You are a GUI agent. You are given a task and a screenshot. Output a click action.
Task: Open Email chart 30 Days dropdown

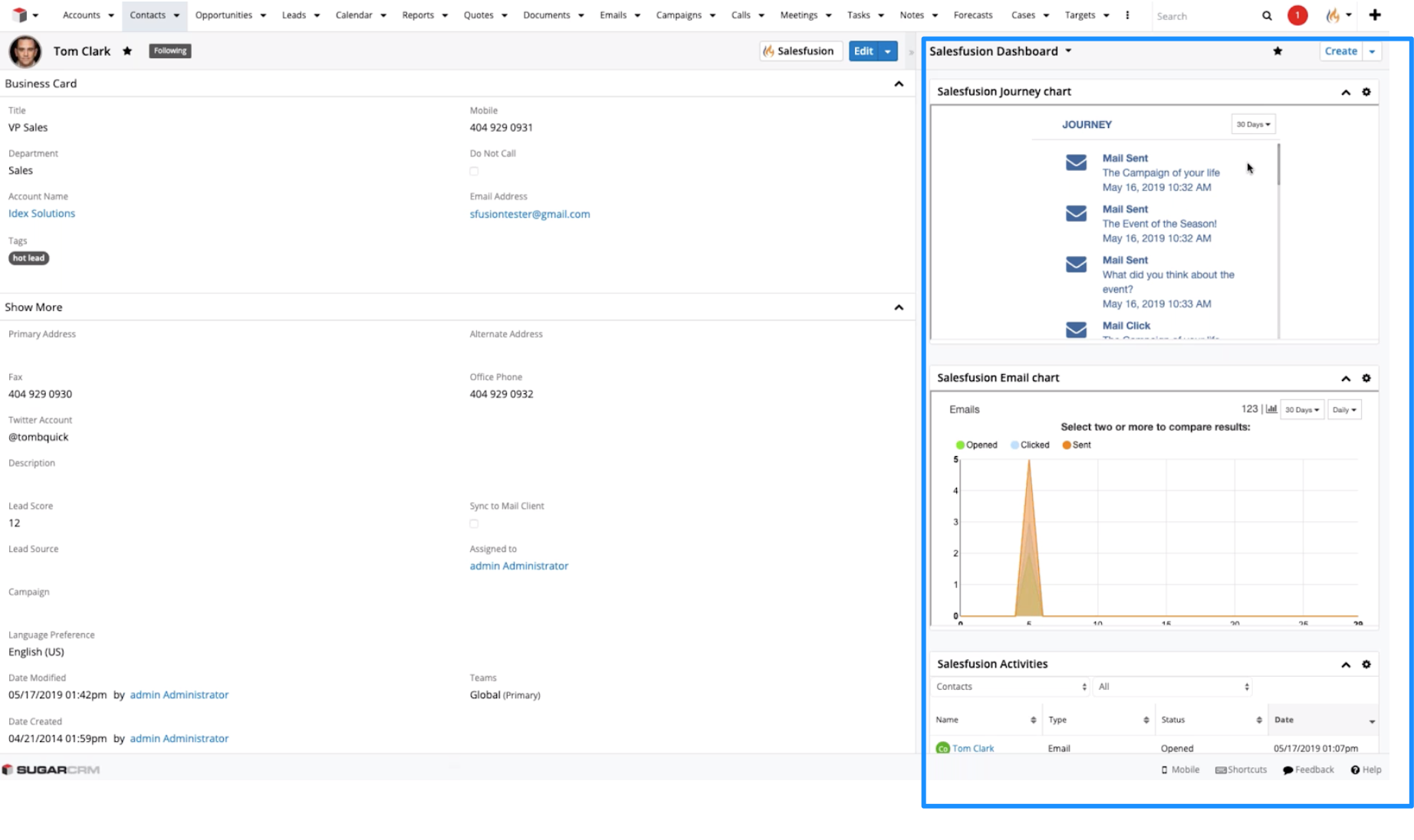coord(1301,409)
